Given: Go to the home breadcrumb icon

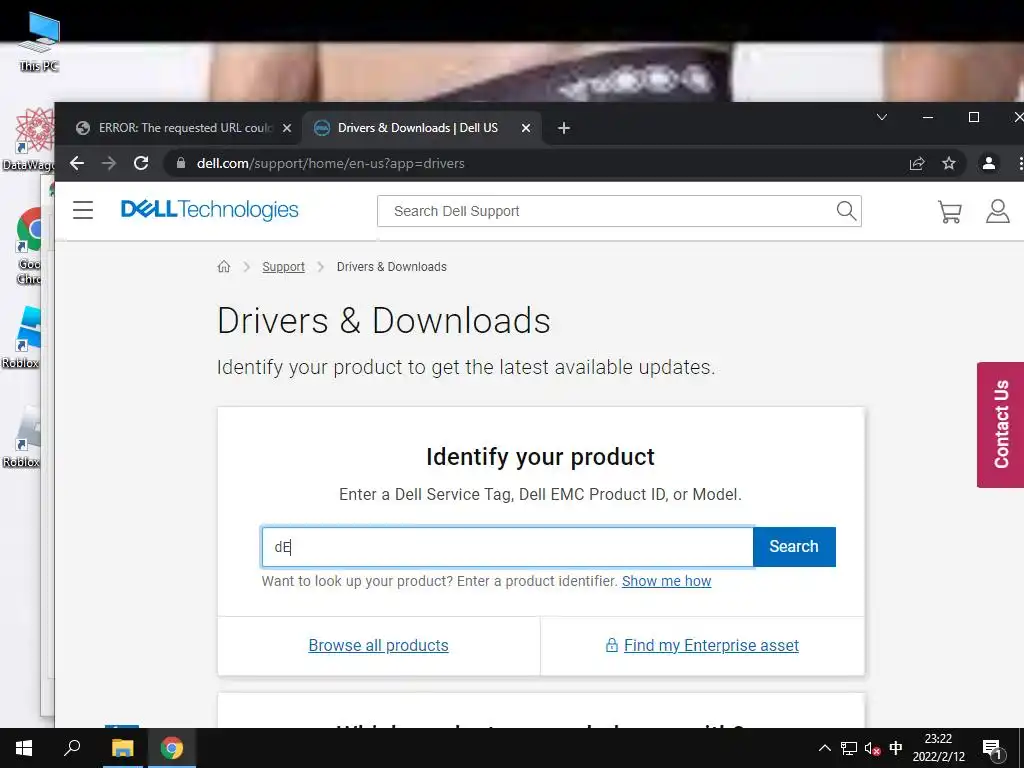Looking at the screenshot, I should pyautogui.click(x=224, y=266).
